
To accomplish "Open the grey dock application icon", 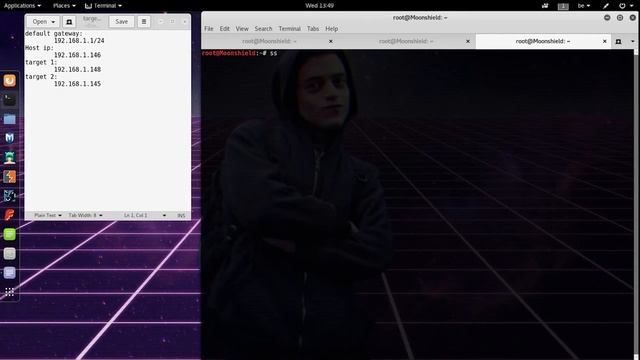I will [10, 253].
